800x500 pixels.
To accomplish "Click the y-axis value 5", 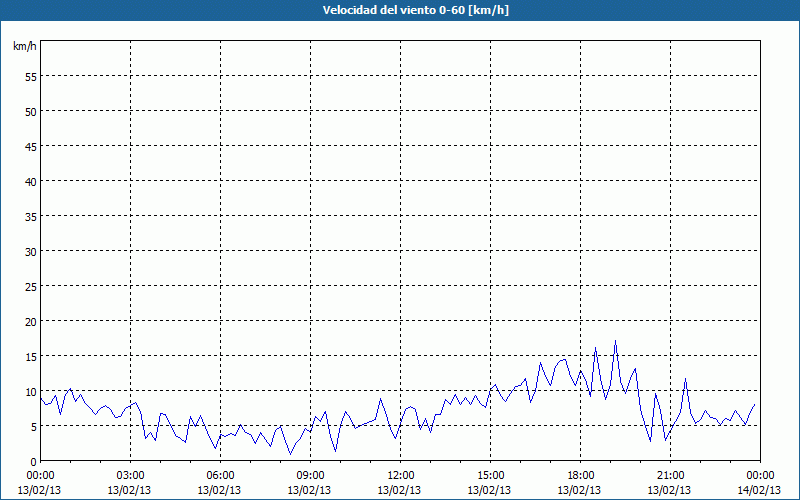I will click(x=34, y=427).
